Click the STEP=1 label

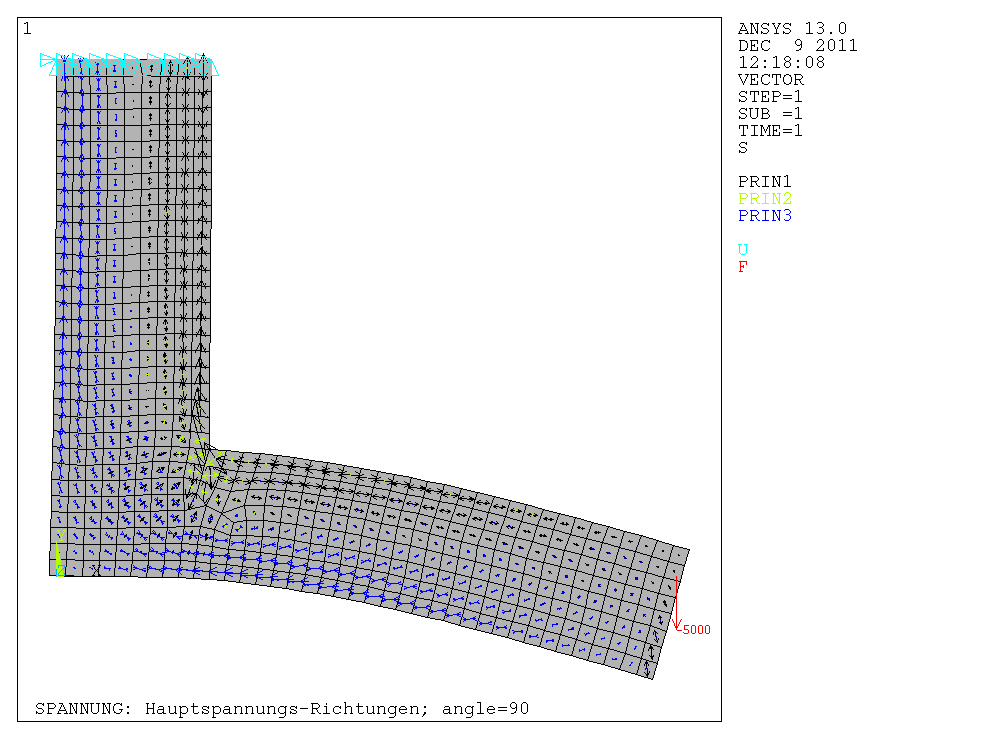(770, 97)
